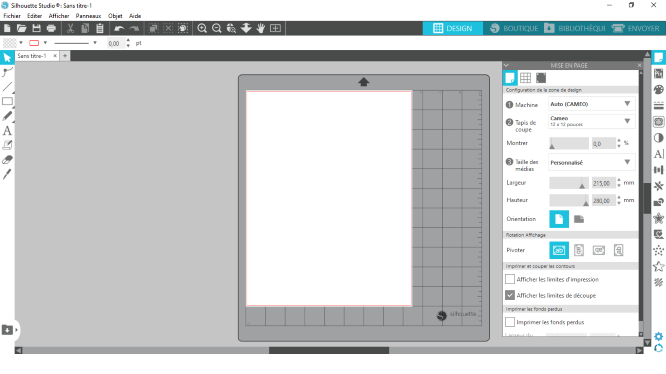
Task: Click the Save document icon
Action: (37, 28)
